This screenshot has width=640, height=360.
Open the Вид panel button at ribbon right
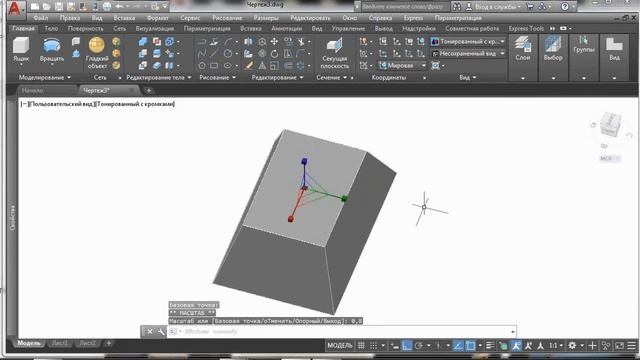pyautogui.click(x=614, y=49)
